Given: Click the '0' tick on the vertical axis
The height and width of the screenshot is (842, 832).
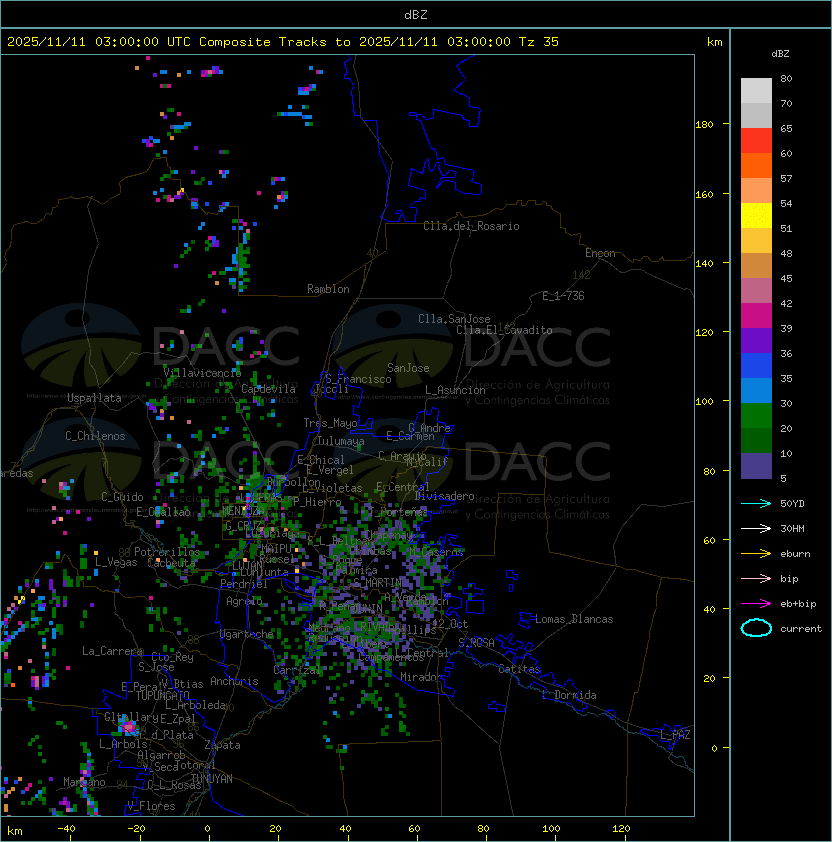Looking at the screenshot, I should tap(714, 748).
